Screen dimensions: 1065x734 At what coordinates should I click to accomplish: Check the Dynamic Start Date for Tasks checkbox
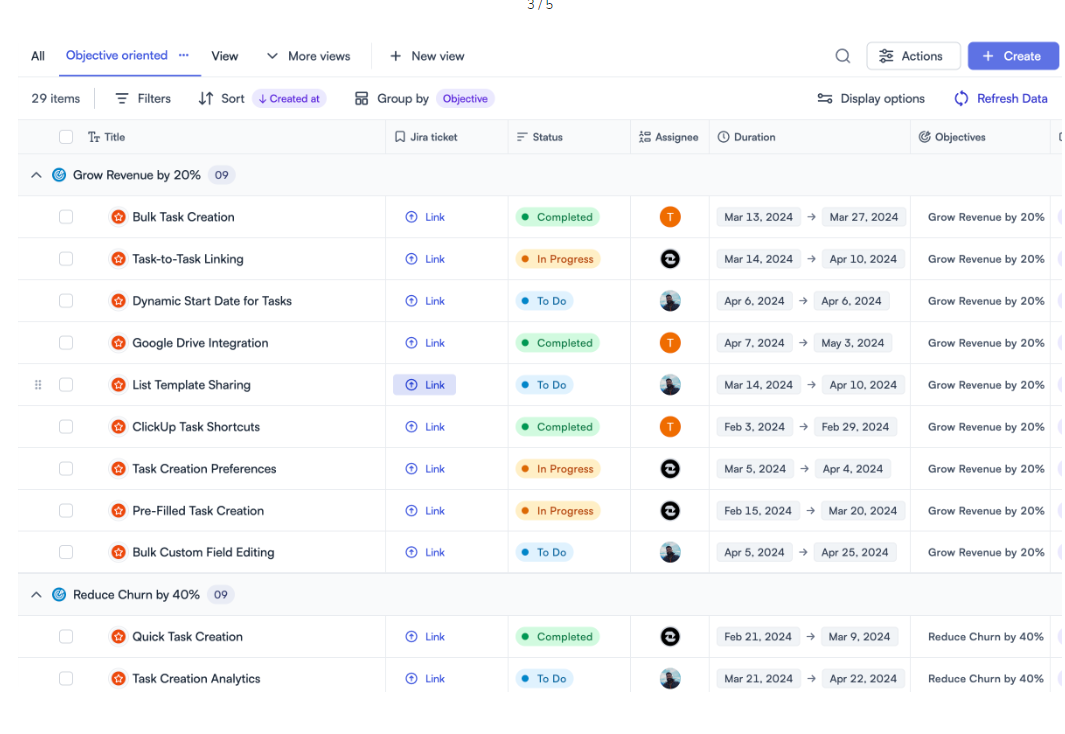click(66, 301)
